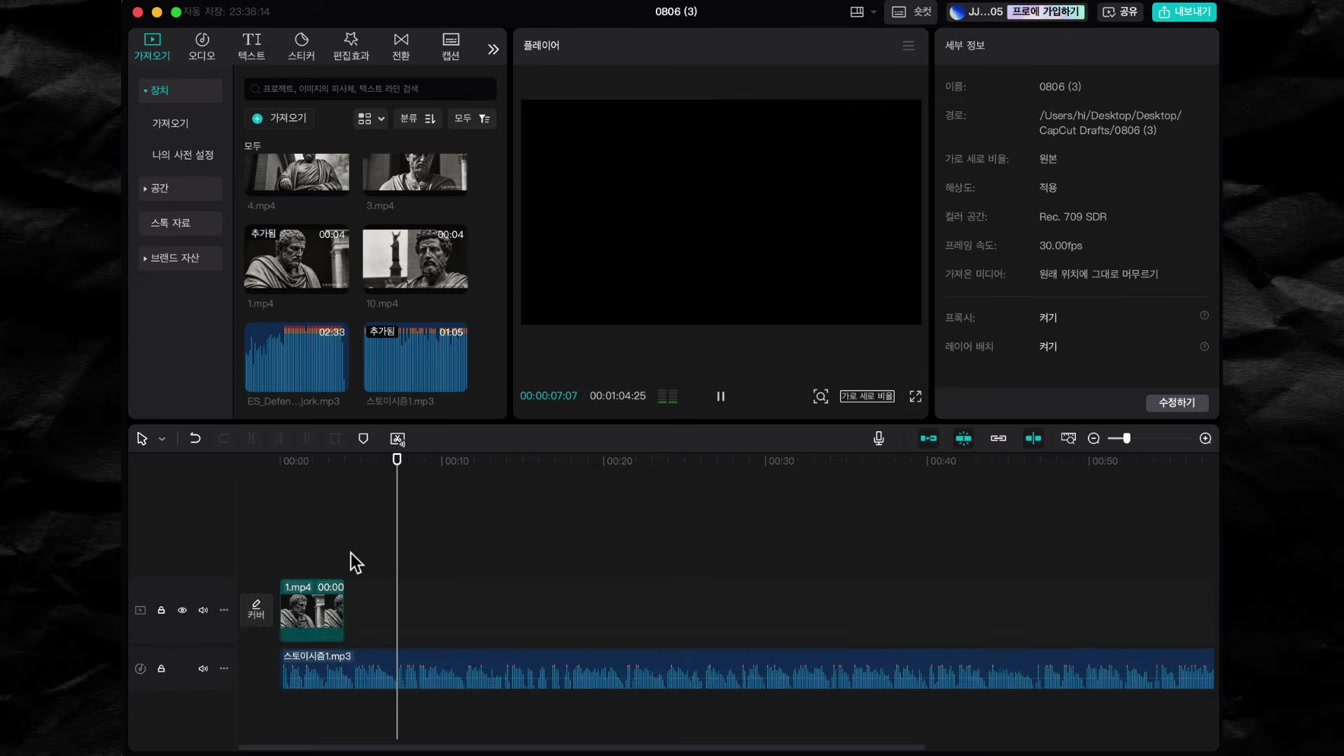Show more tabs with the double-chevron arrow
Image resolution: width=1344 pixels, height=756 pixels.
coord(493,49)
